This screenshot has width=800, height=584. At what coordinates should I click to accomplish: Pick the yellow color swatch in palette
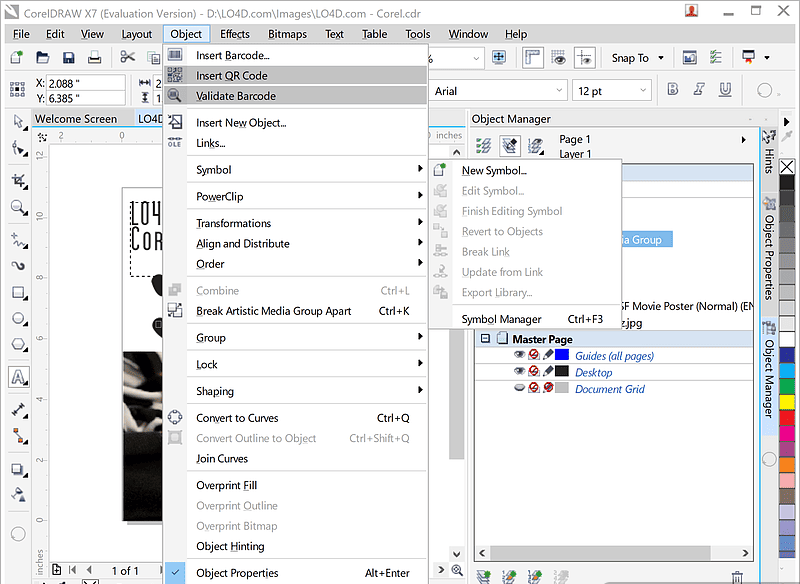(x=787, y=402)
